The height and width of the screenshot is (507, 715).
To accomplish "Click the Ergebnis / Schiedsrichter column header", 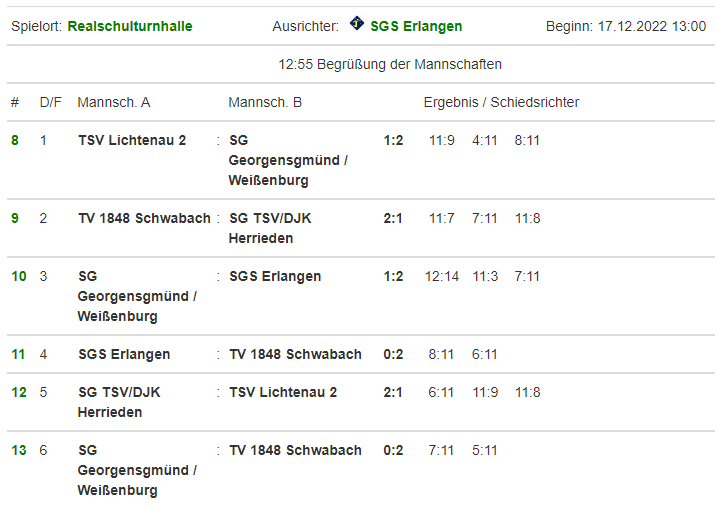I will (x=501, y=102).
